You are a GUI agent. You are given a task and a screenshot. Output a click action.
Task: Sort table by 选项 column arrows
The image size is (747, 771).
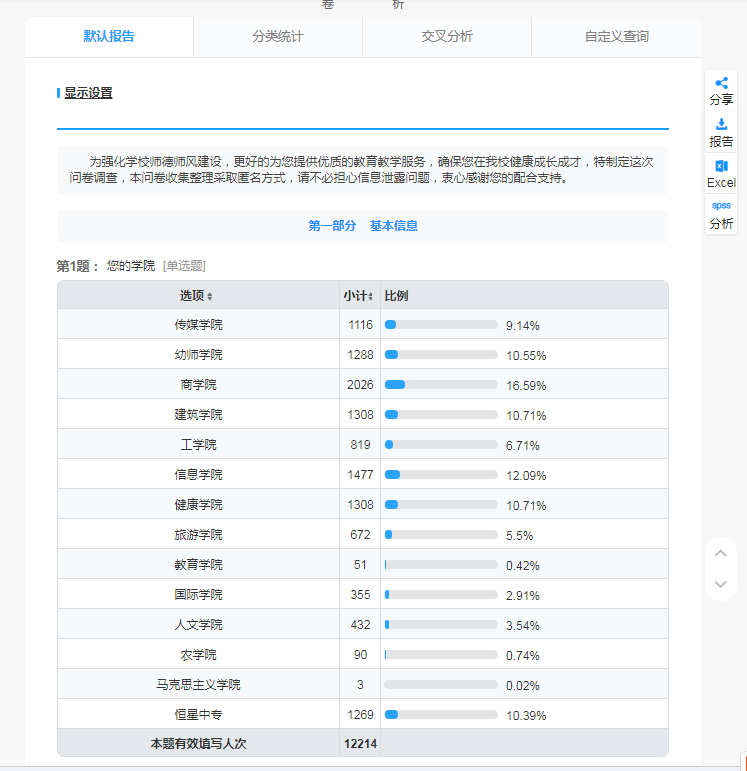click(x=210, y=297)
